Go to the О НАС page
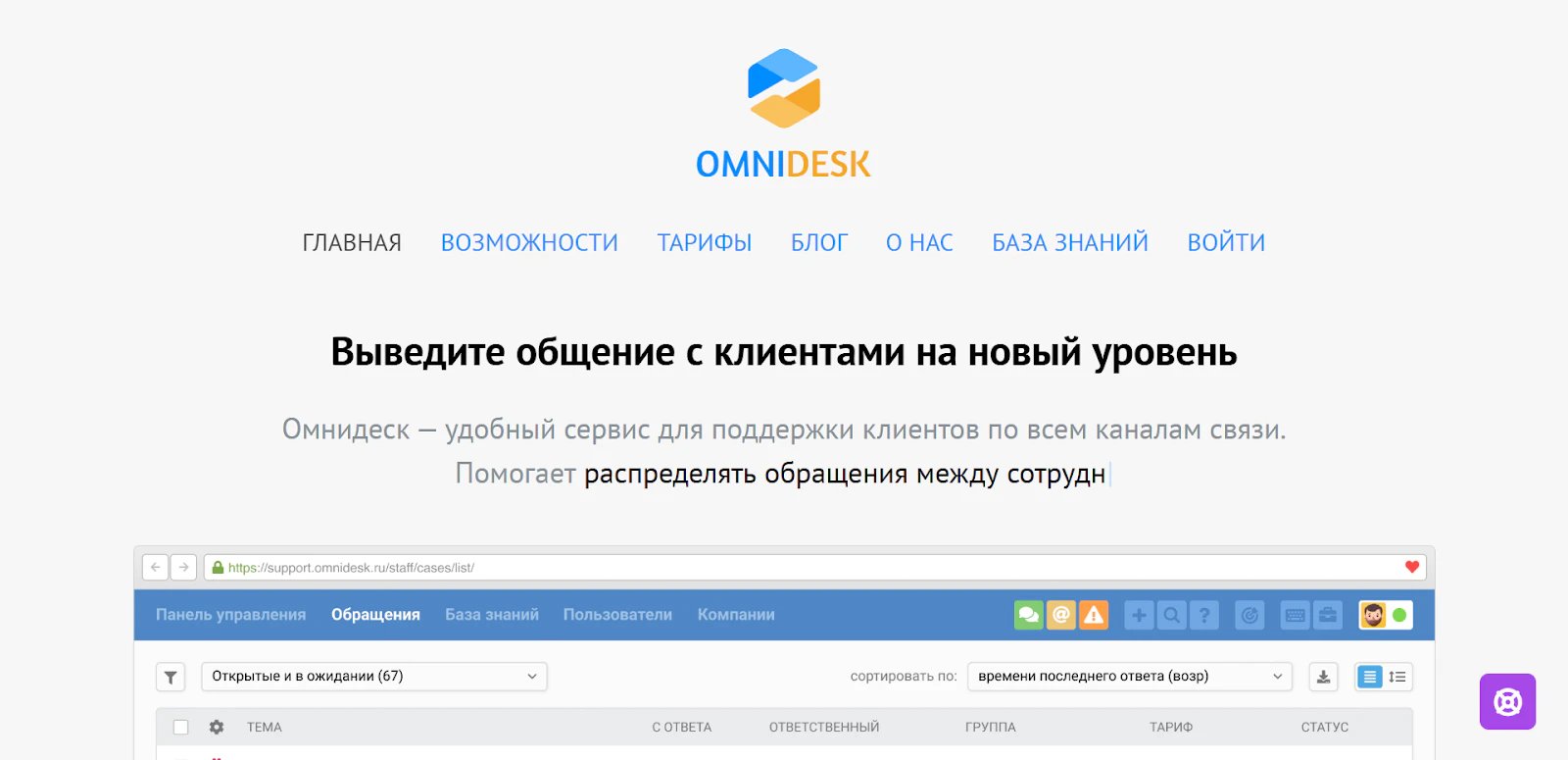1568x760 pixels. click(x=919, y=242)
